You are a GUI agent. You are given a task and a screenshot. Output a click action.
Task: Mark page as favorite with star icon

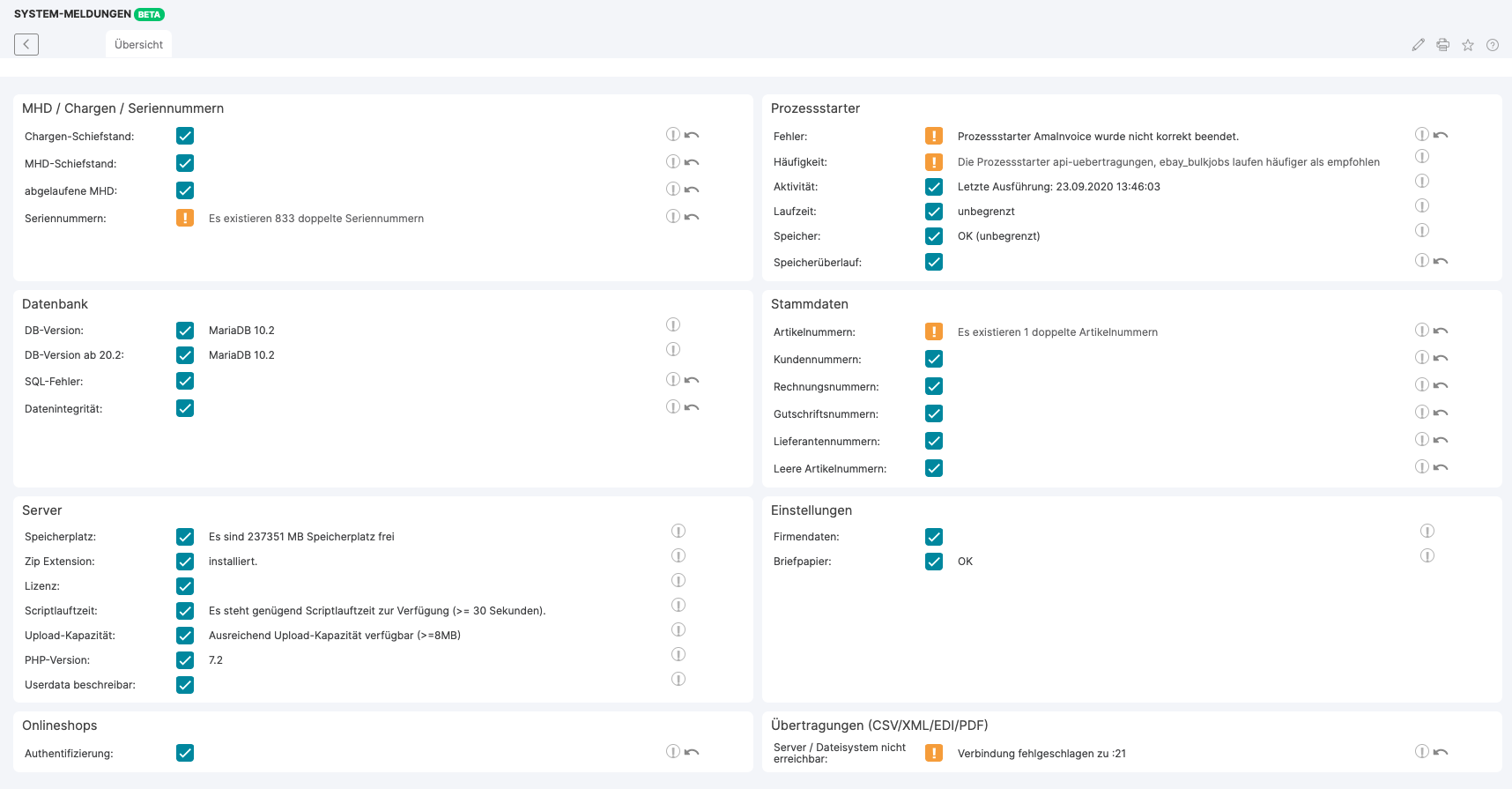[x=1467, y=45]
